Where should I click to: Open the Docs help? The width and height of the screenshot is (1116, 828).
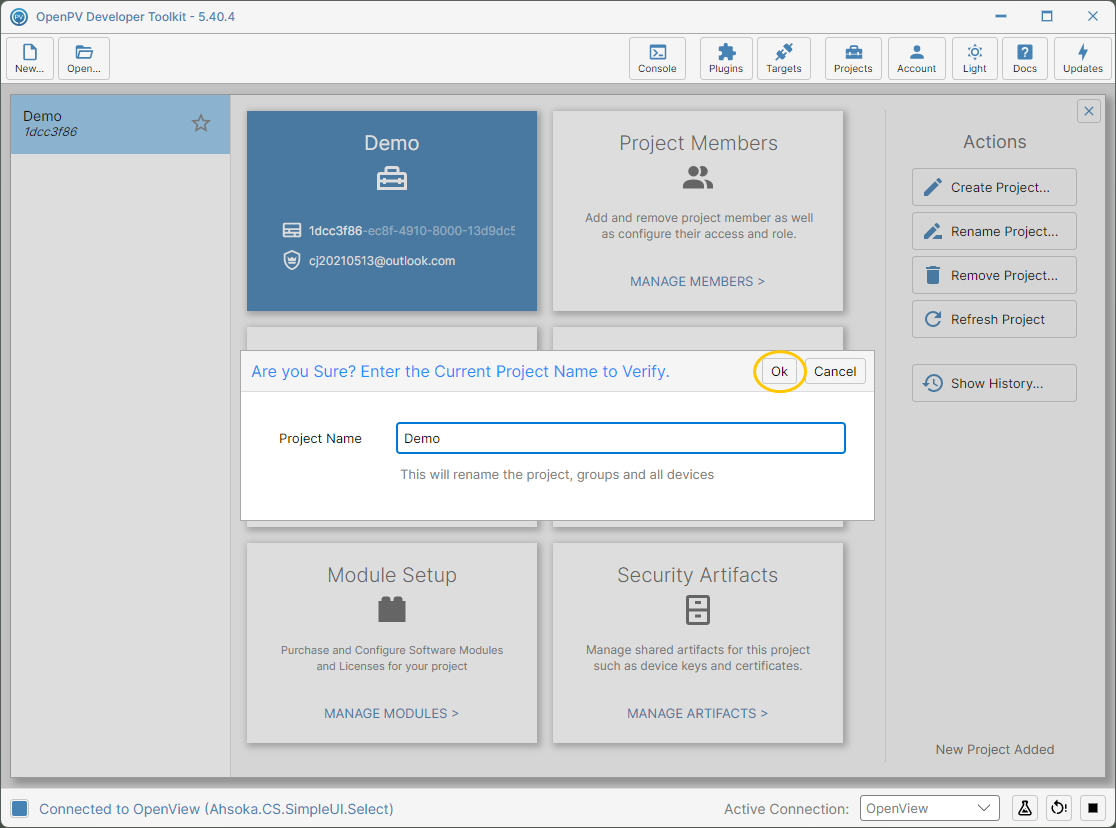(x=1025, y=58)
